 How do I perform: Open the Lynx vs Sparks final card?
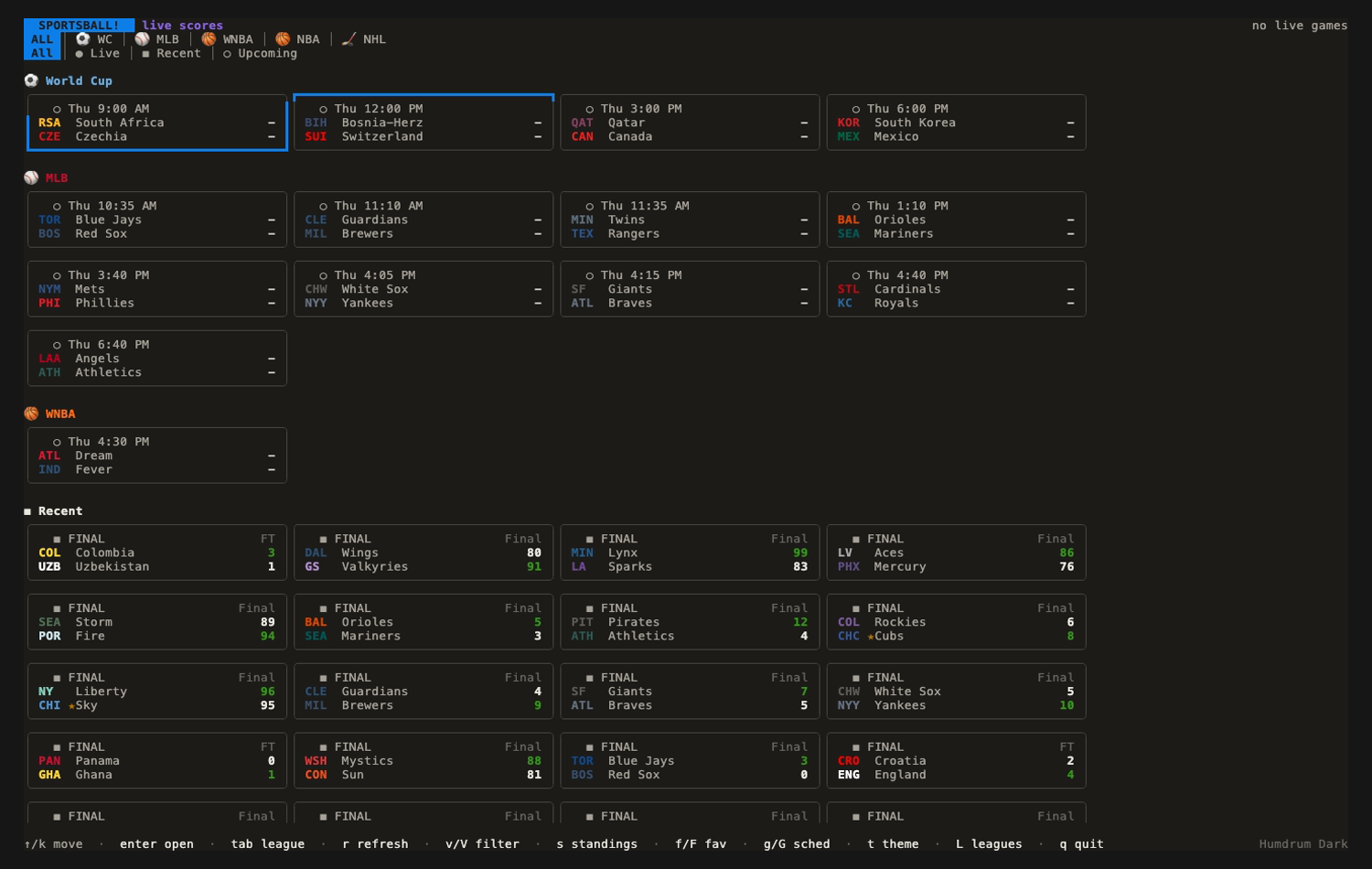click(x=690, y=553)
